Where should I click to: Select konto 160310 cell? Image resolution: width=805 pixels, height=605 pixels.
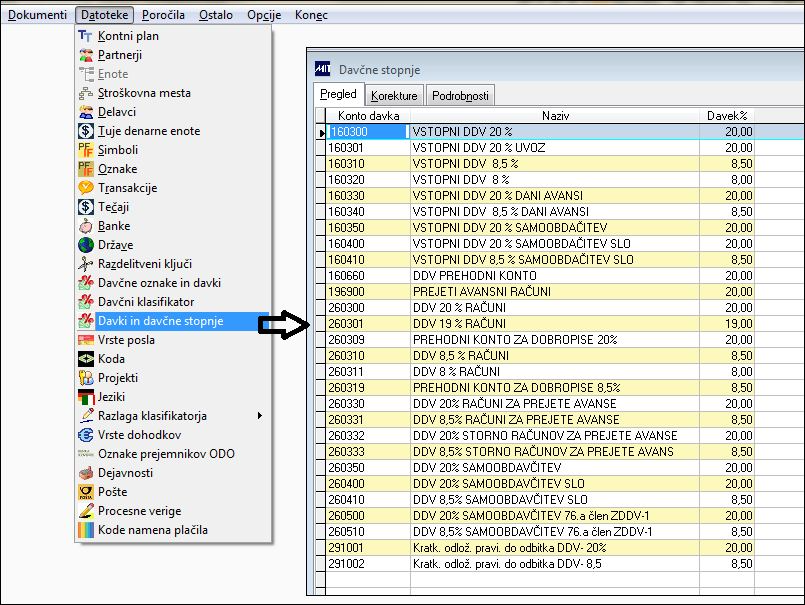point(368,164)
